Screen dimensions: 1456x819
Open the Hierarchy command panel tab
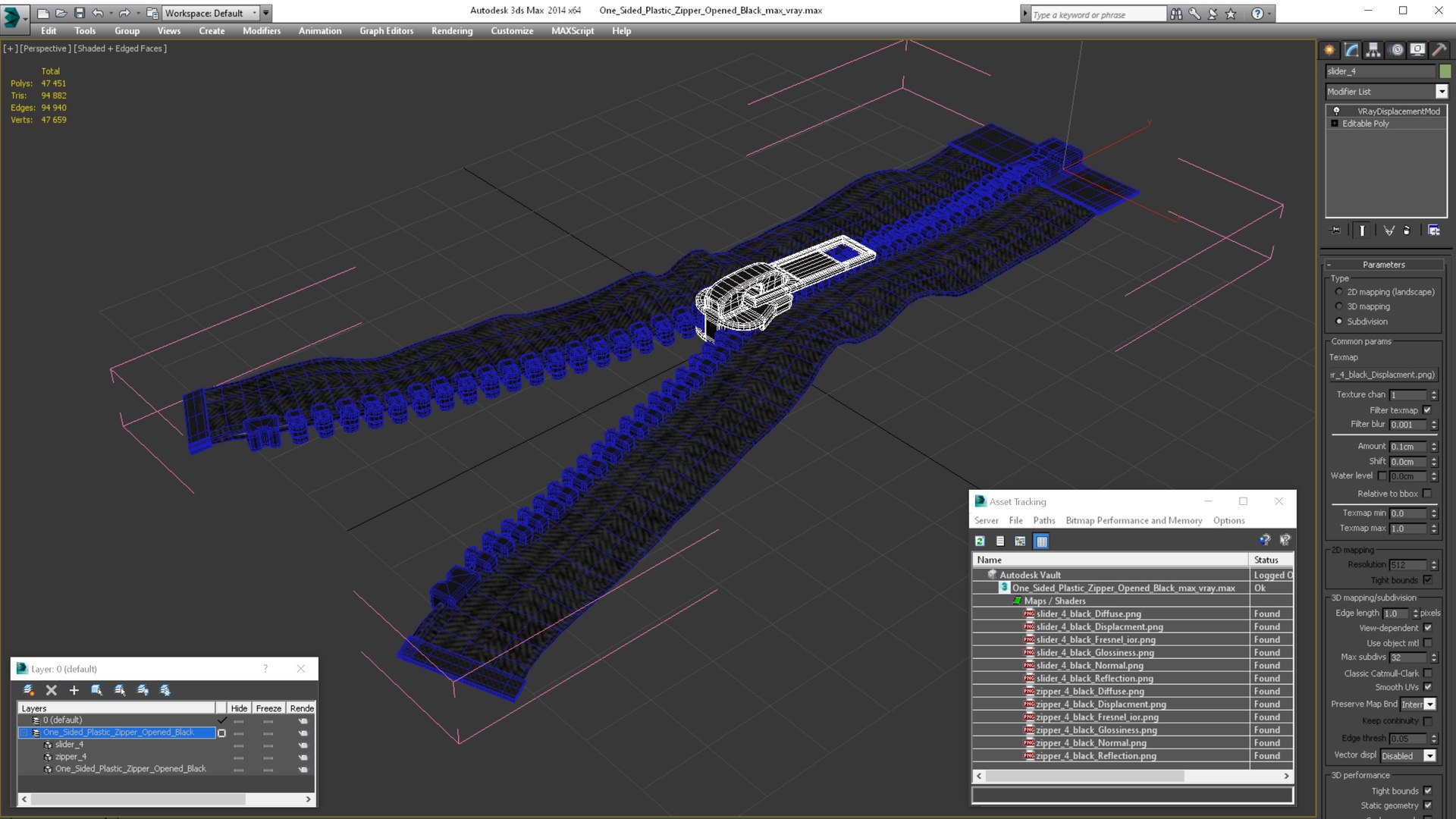point(1373,50)
